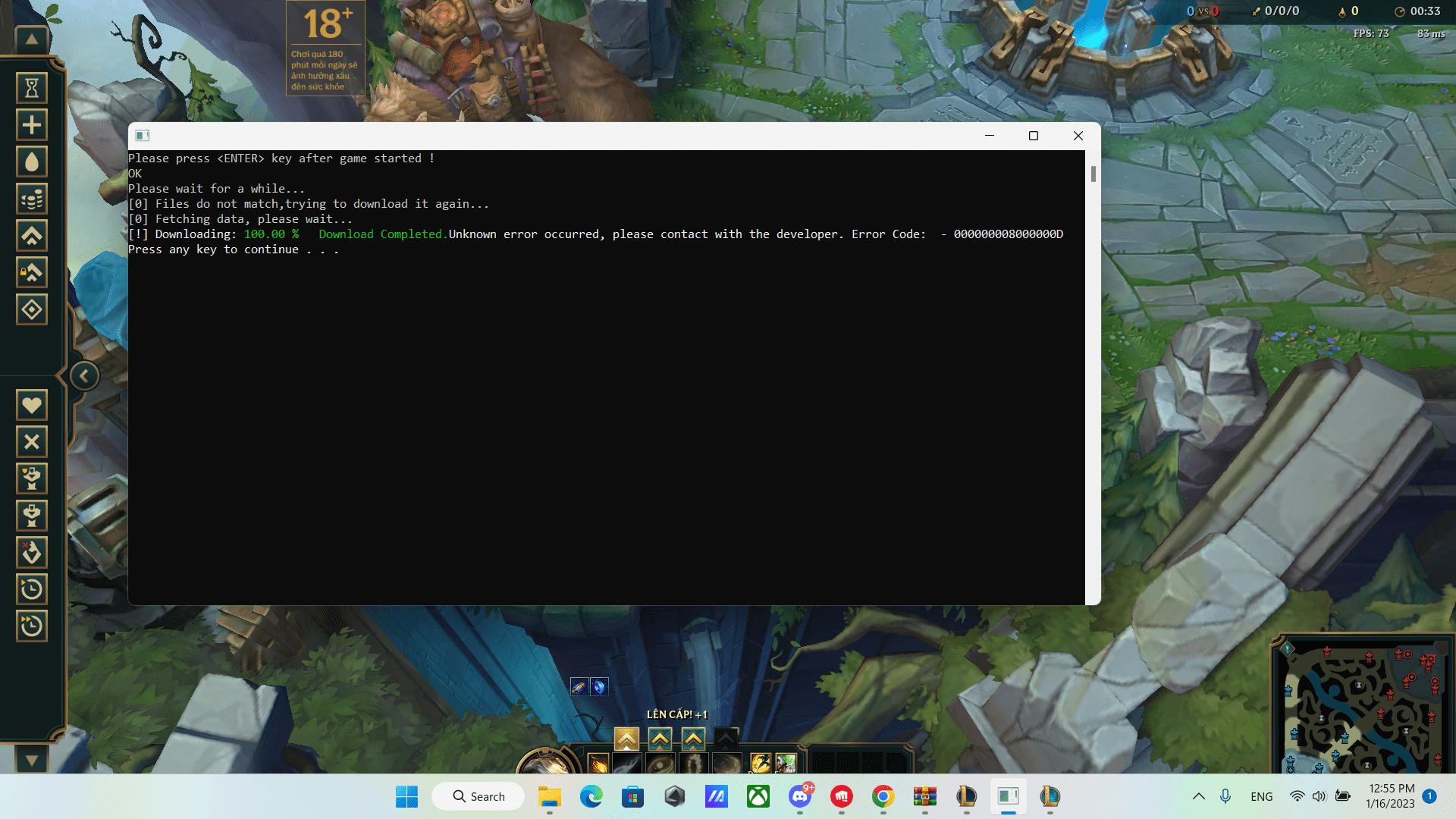Viewport: 1456px width, 819px height.
Task: Click the first buff icon above ability bar
Action: 579,687
